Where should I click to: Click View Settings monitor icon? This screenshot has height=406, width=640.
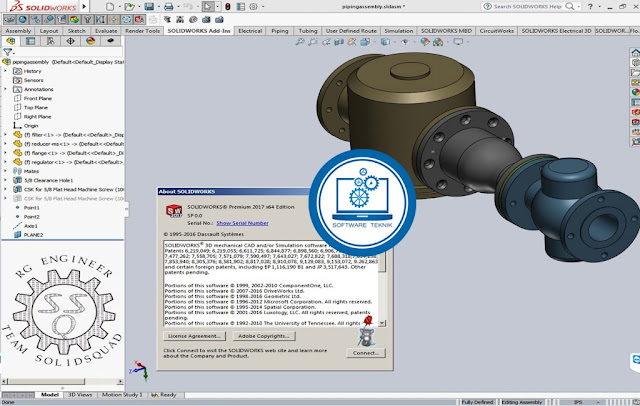click(x=458, y=42)
